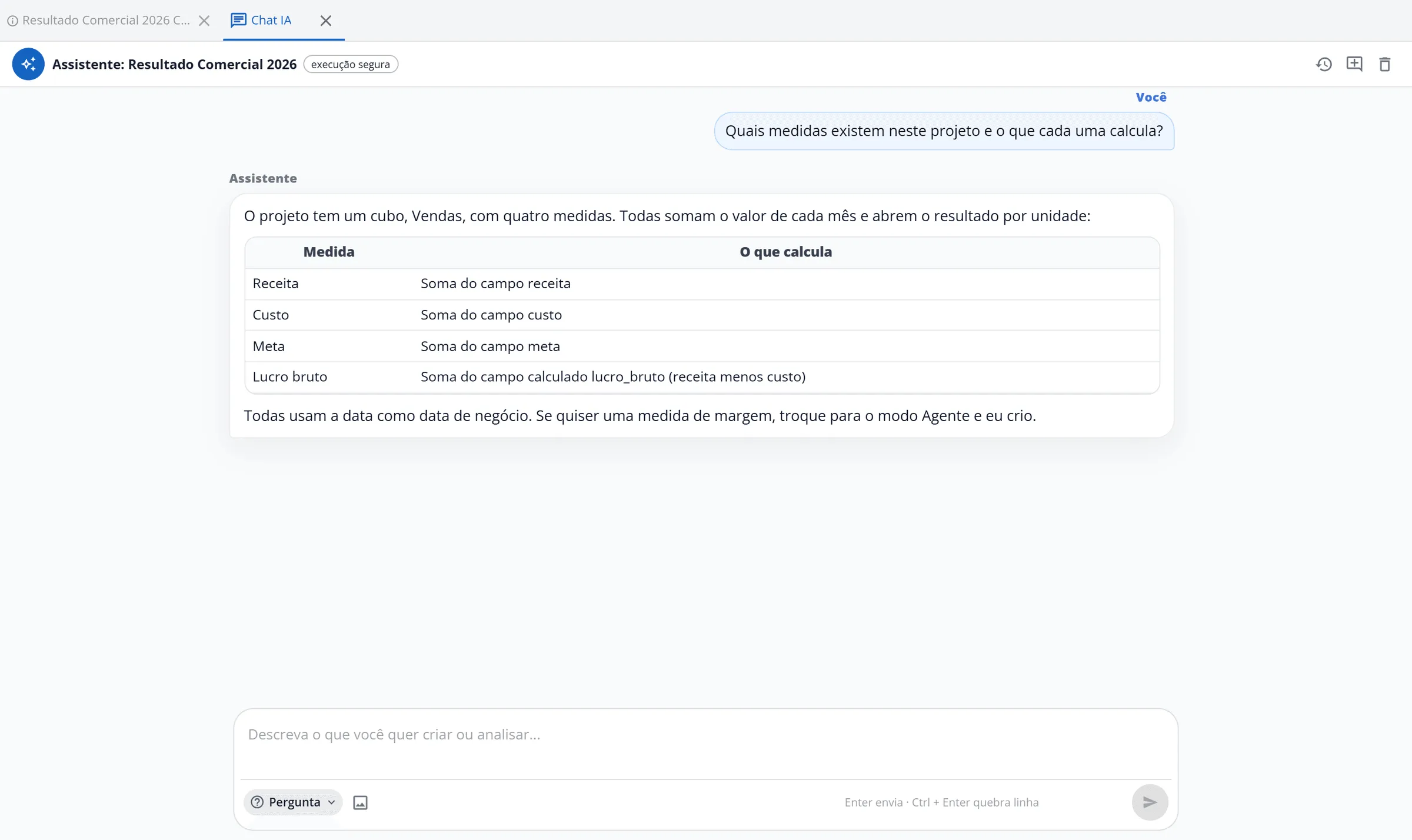Click the 'Enter envia' hint text

(941, 802)
